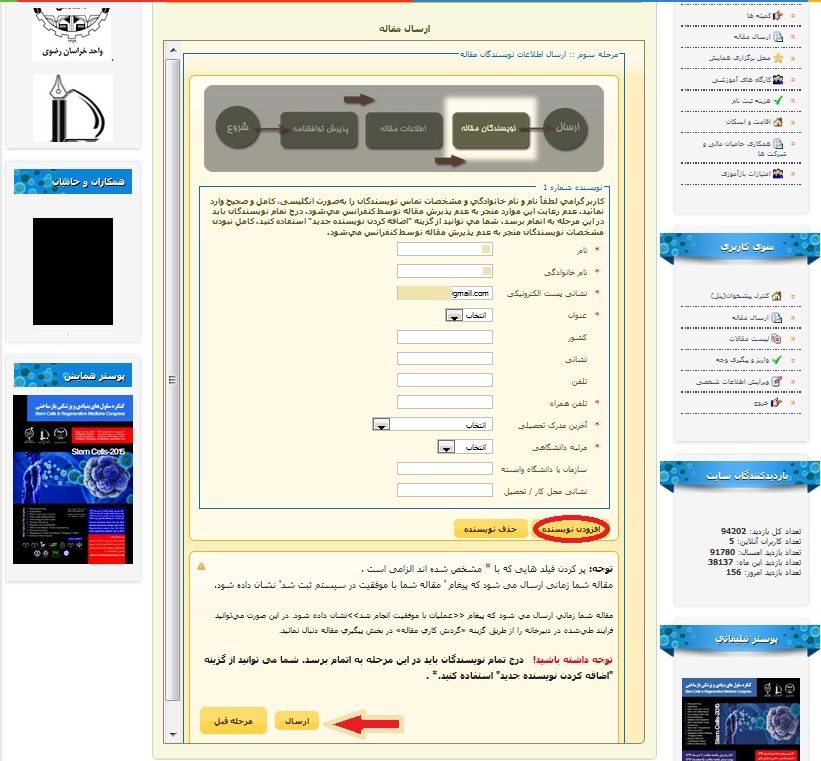Click the نشانی input field

(x=445, y=359)
